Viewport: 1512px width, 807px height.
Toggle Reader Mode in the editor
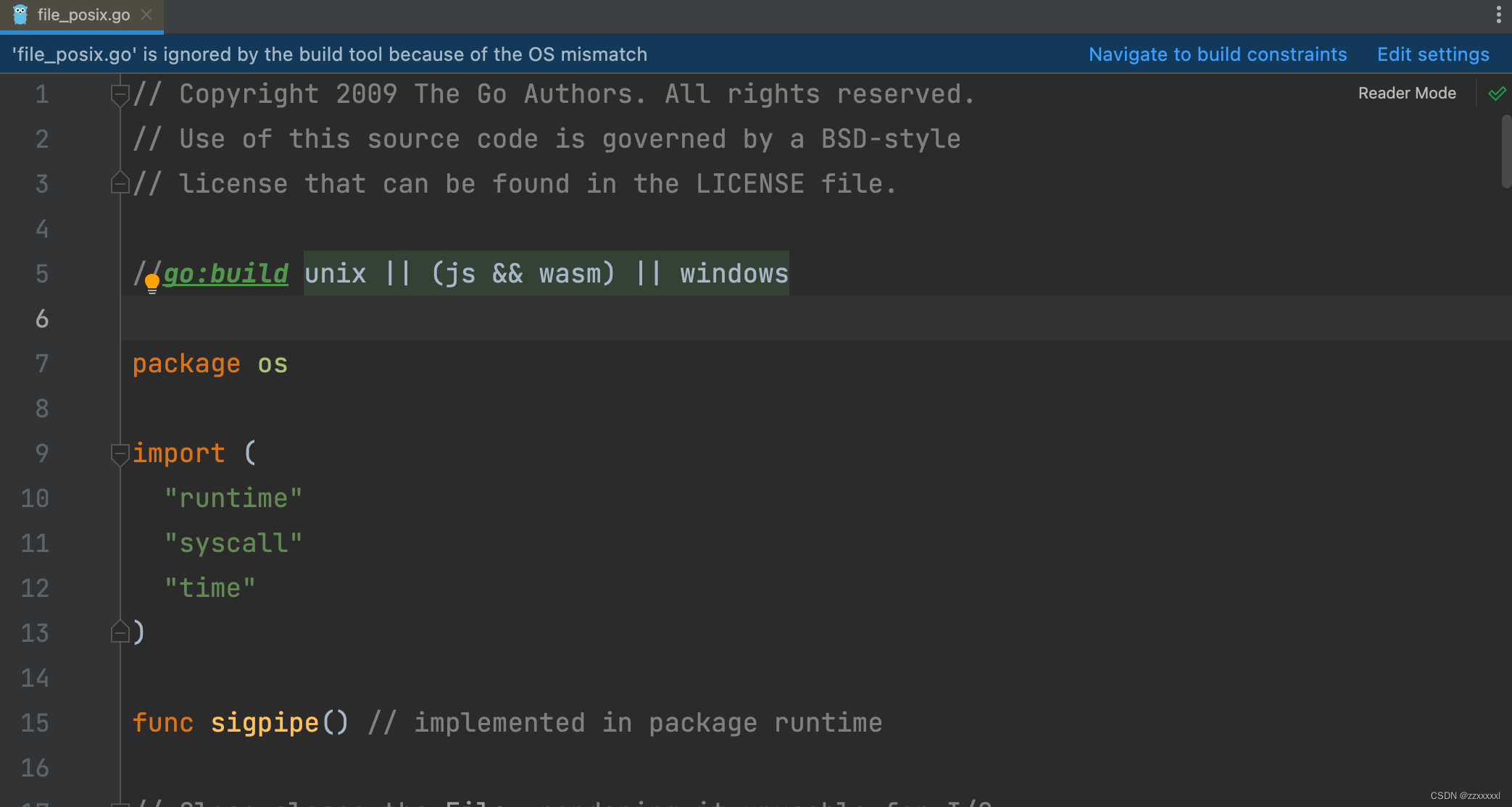(1407, 93)
